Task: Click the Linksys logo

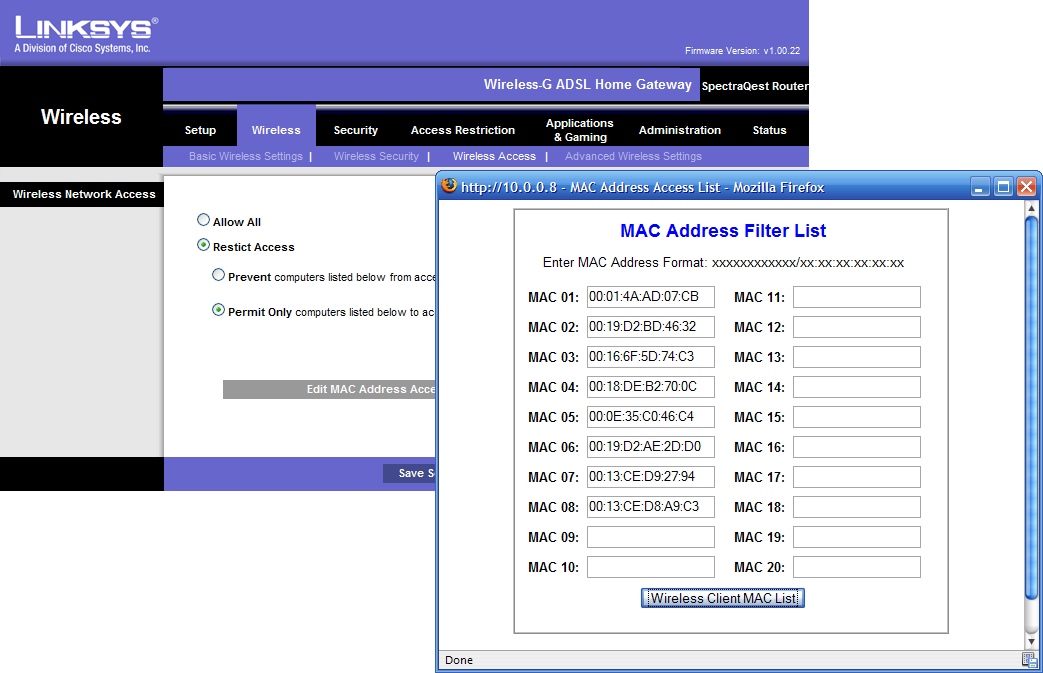Action: (85, 34)
